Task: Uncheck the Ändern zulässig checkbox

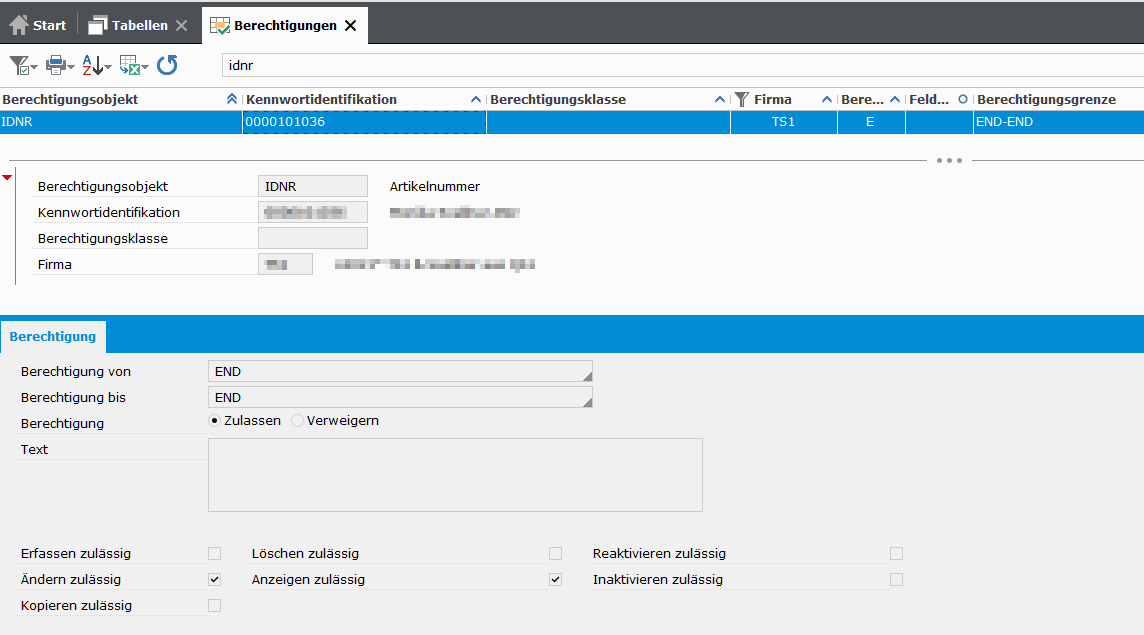Action: point(214,579)
